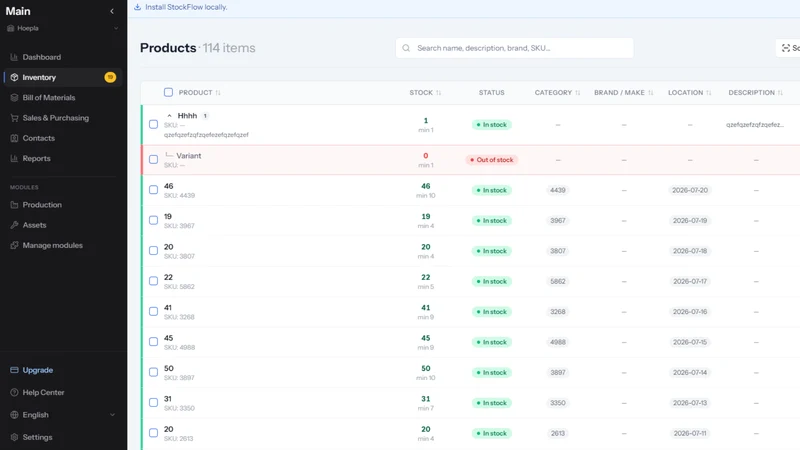Viewport: 800px width, 450px height.
Task: Click the scan icon at top right
Action: tap(786, 48)
